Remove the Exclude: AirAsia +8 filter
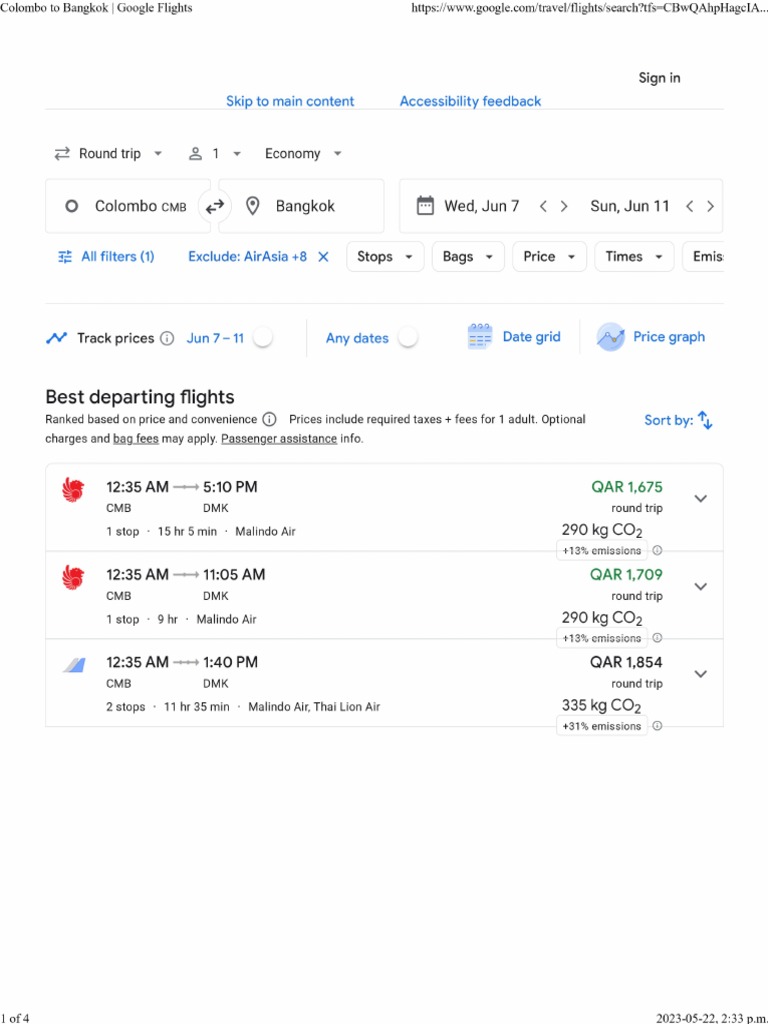 (323, 257)
